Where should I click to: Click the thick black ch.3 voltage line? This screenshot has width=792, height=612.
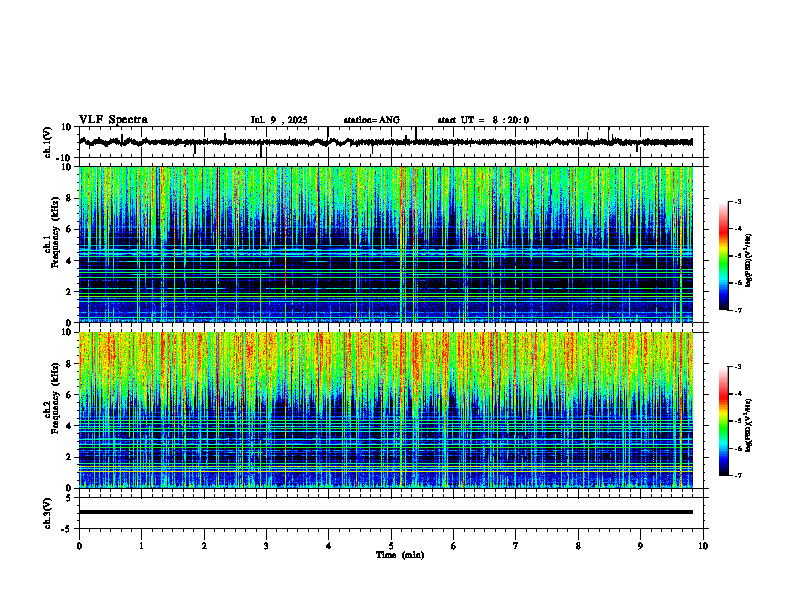pos(385,512)
